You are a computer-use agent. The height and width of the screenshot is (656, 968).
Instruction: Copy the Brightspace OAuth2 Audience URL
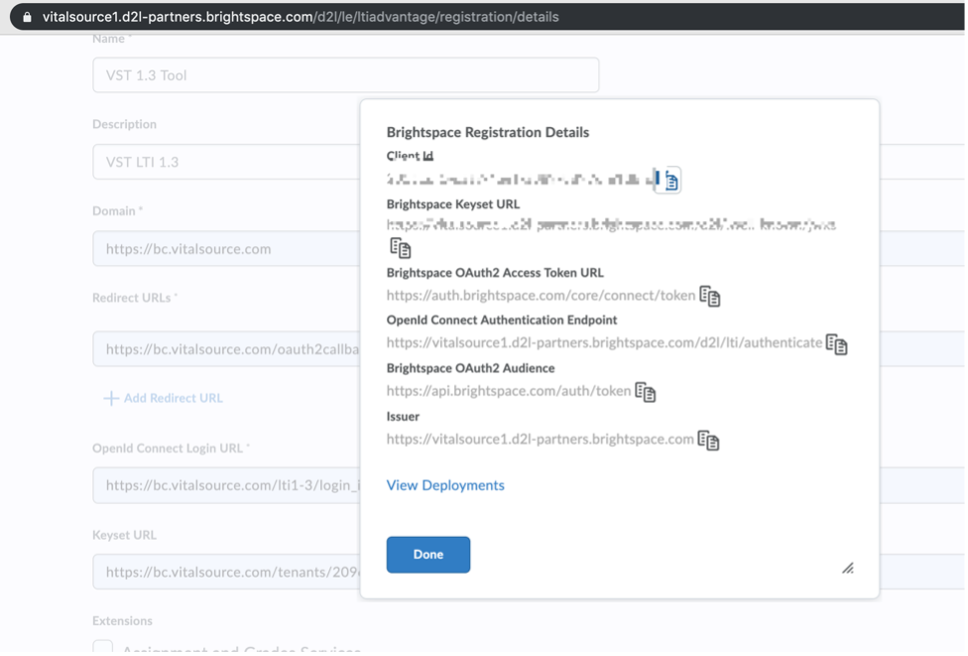point(645,392)
